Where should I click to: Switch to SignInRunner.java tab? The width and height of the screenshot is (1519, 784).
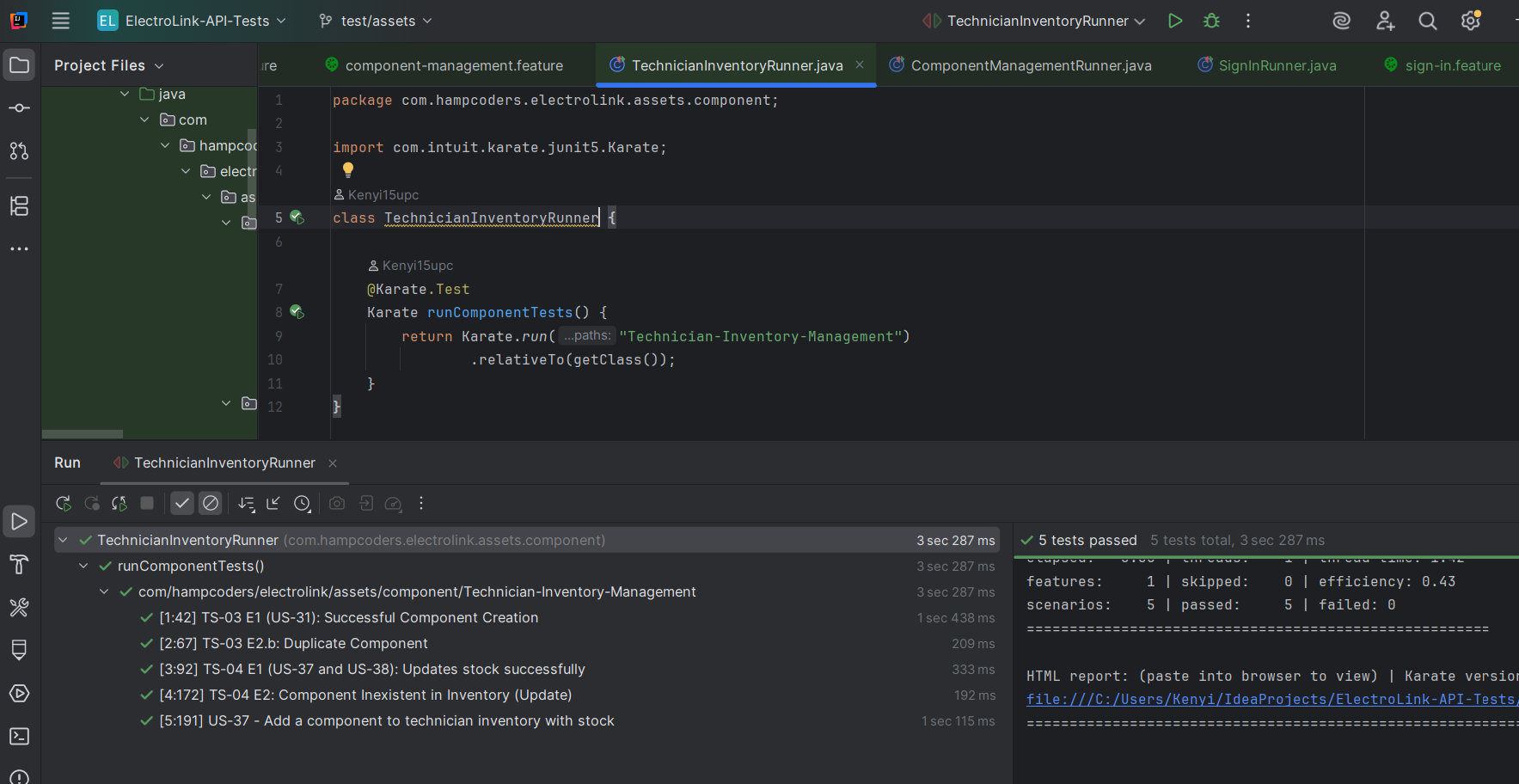pos(1267,65)
